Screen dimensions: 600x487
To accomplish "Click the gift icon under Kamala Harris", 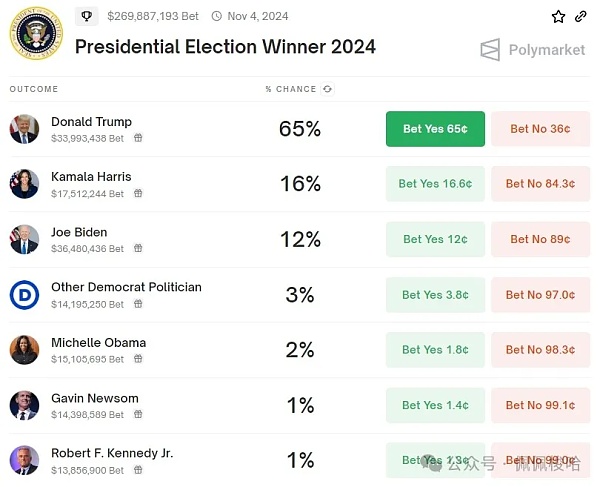I will tap(138, 194).
